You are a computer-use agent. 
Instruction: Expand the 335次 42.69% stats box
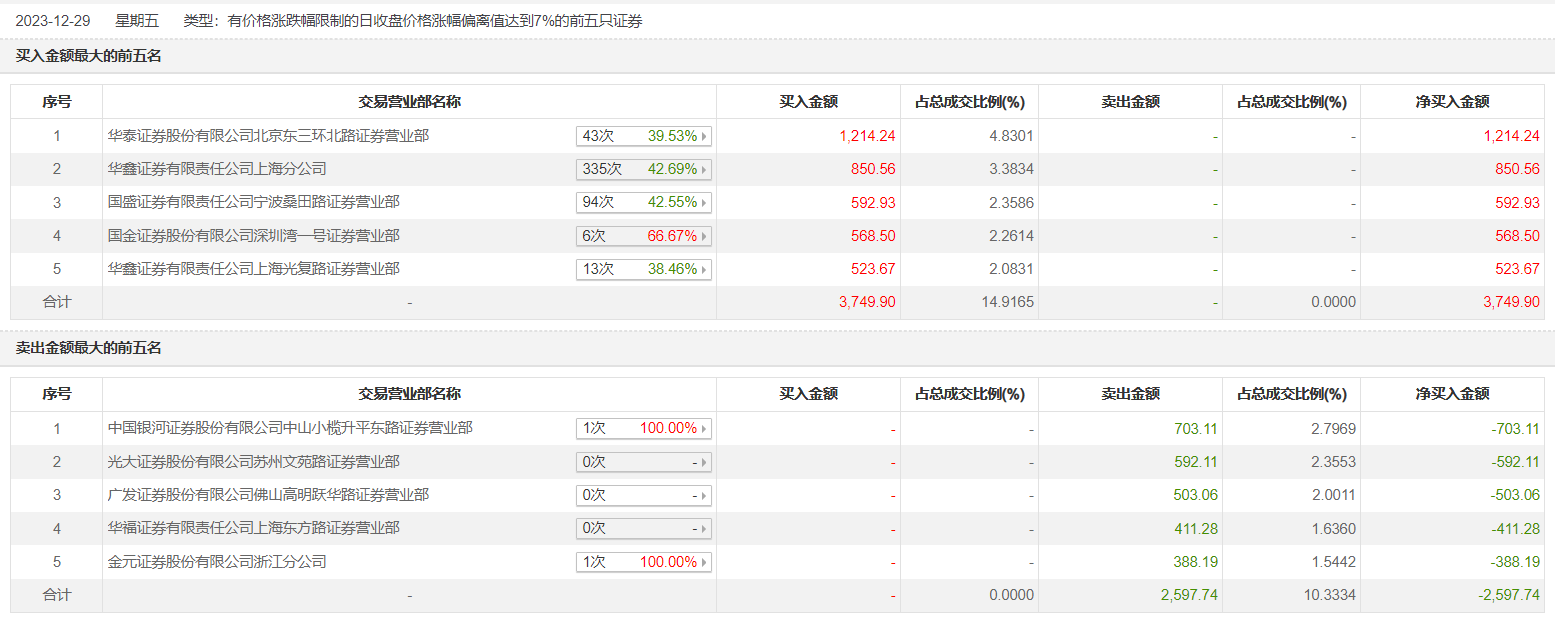click(x=643, y=169)
